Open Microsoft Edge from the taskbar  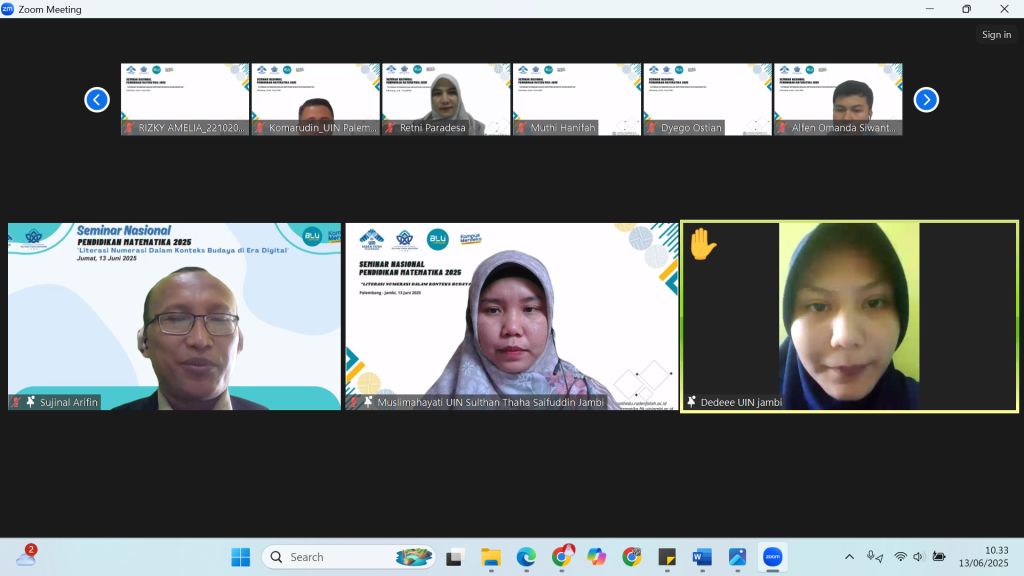[526, 557]
